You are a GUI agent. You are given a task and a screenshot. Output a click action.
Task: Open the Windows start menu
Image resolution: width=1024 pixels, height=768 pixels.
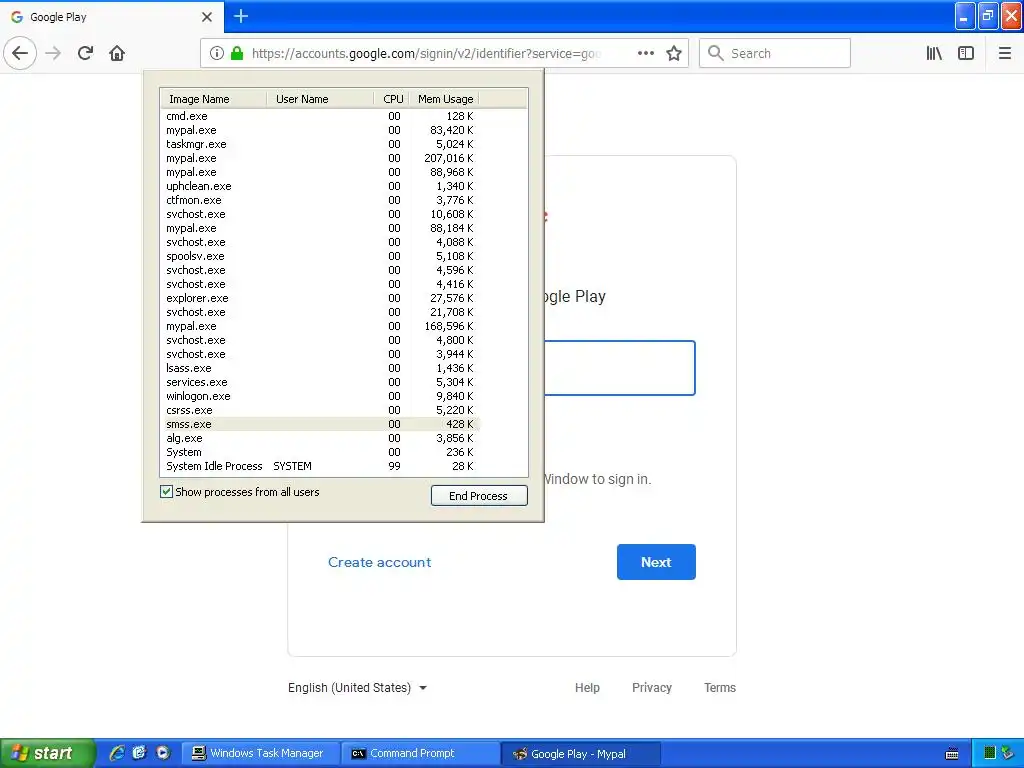48,753
